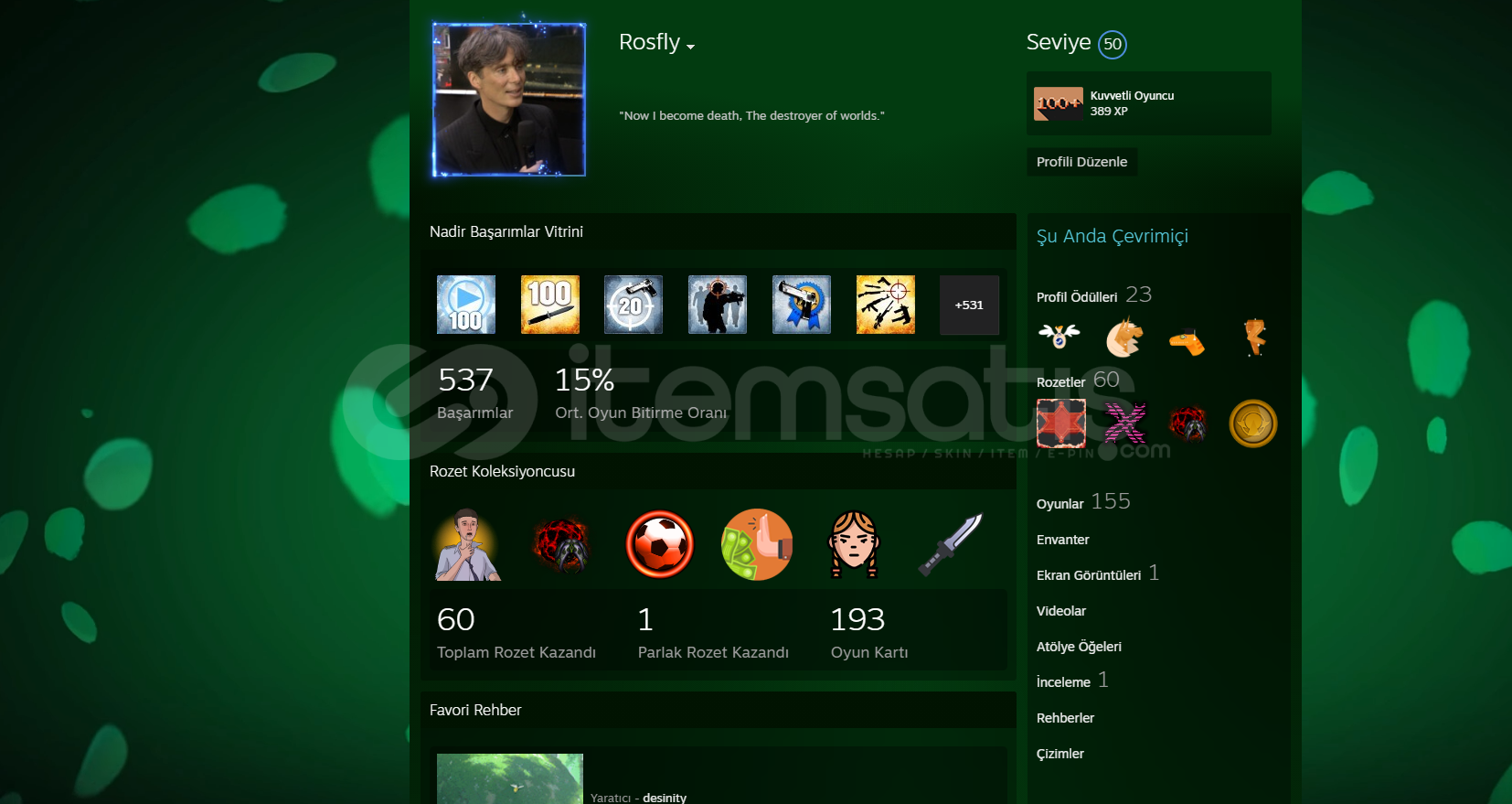Open the gunman crosshair achievement icon

718,305
